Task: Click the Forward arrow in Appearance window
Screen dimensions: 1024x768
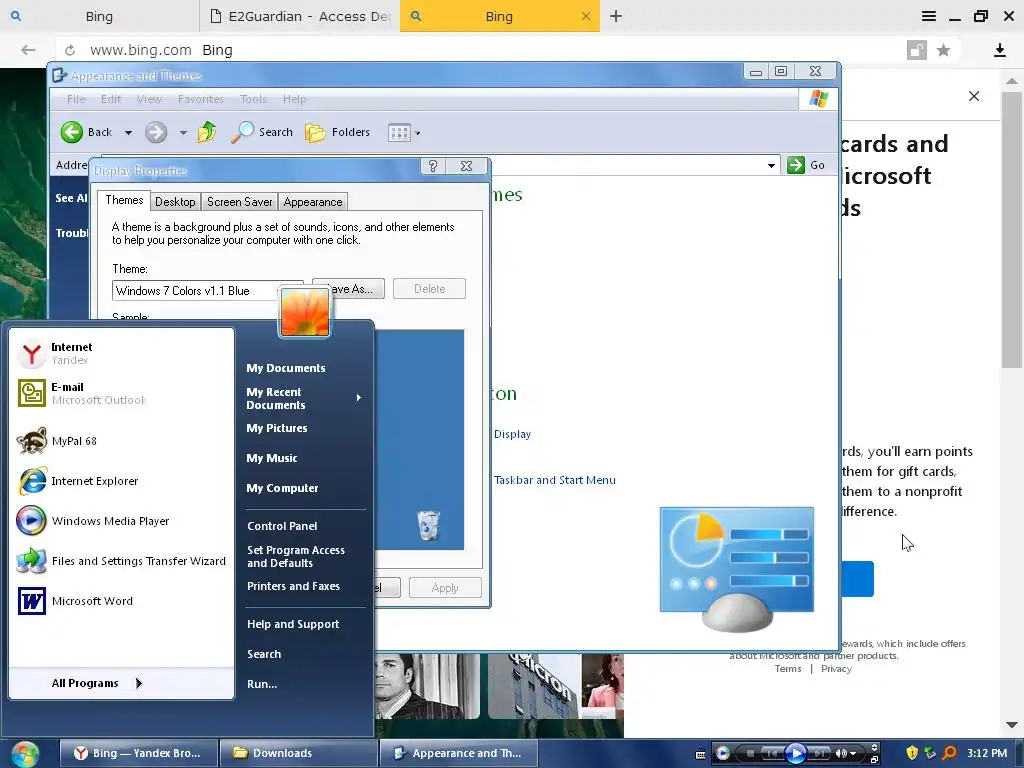Action: point(155,133)
